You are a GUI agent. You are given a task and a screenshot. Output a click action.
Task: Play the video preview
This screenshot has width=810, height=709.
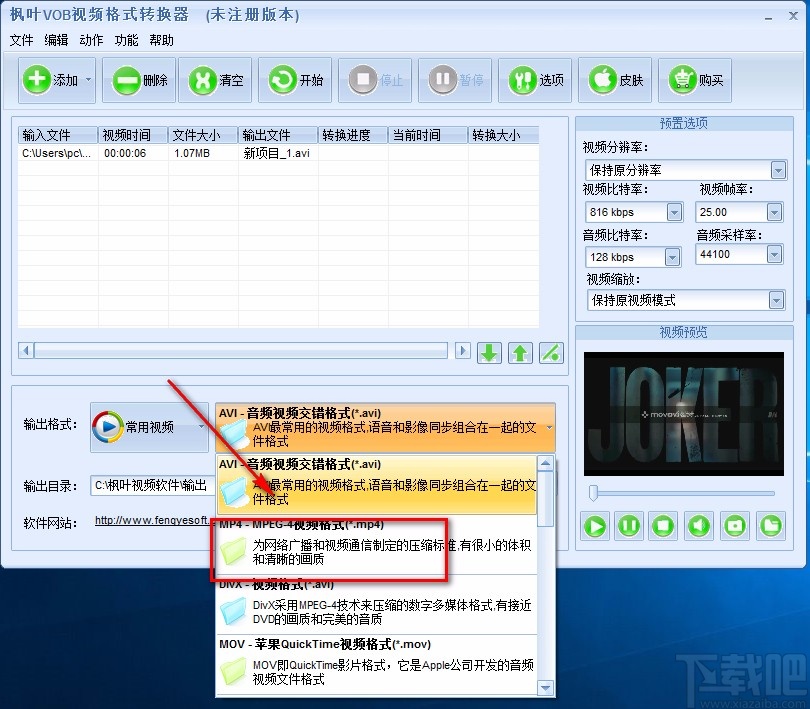(595, 525)
